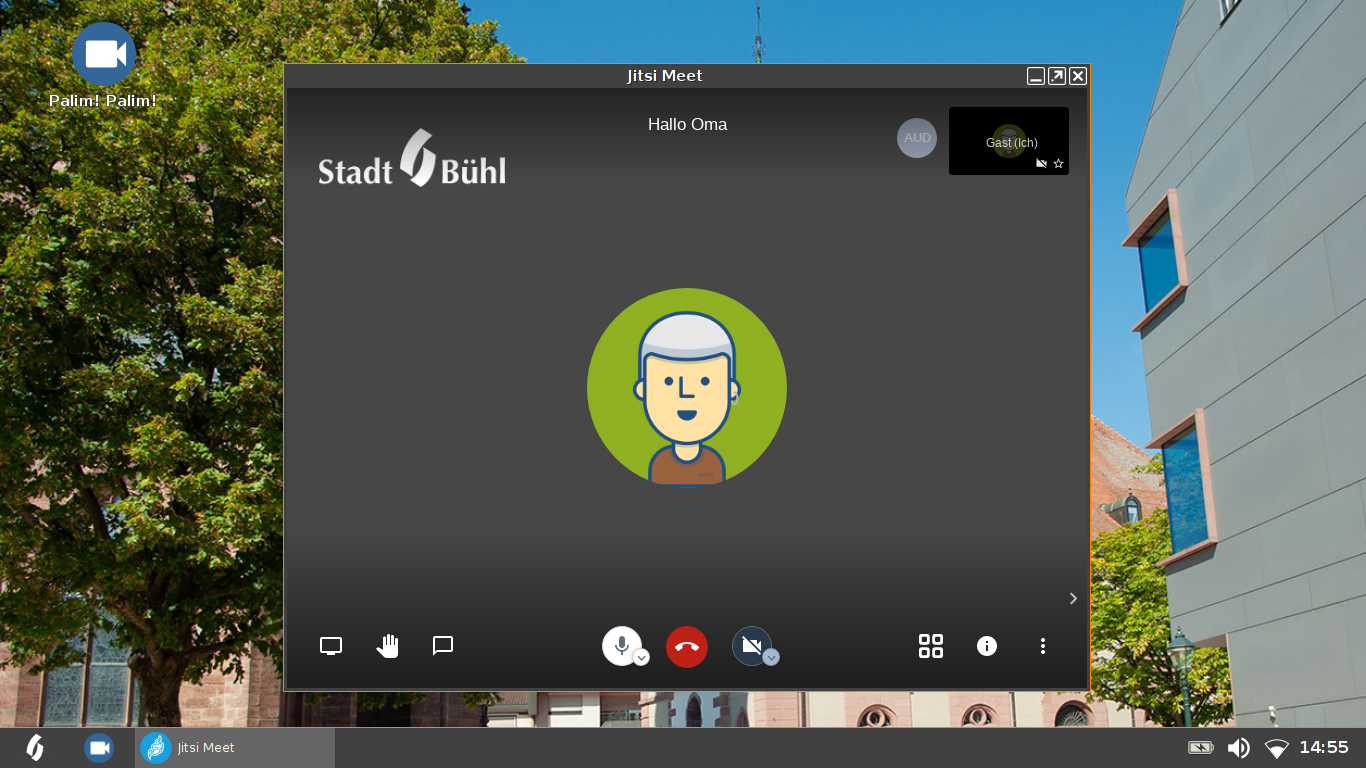The height and width of the screenshot is (768, 1366).
Task: Open the chat panel
Action: [443, 646]
